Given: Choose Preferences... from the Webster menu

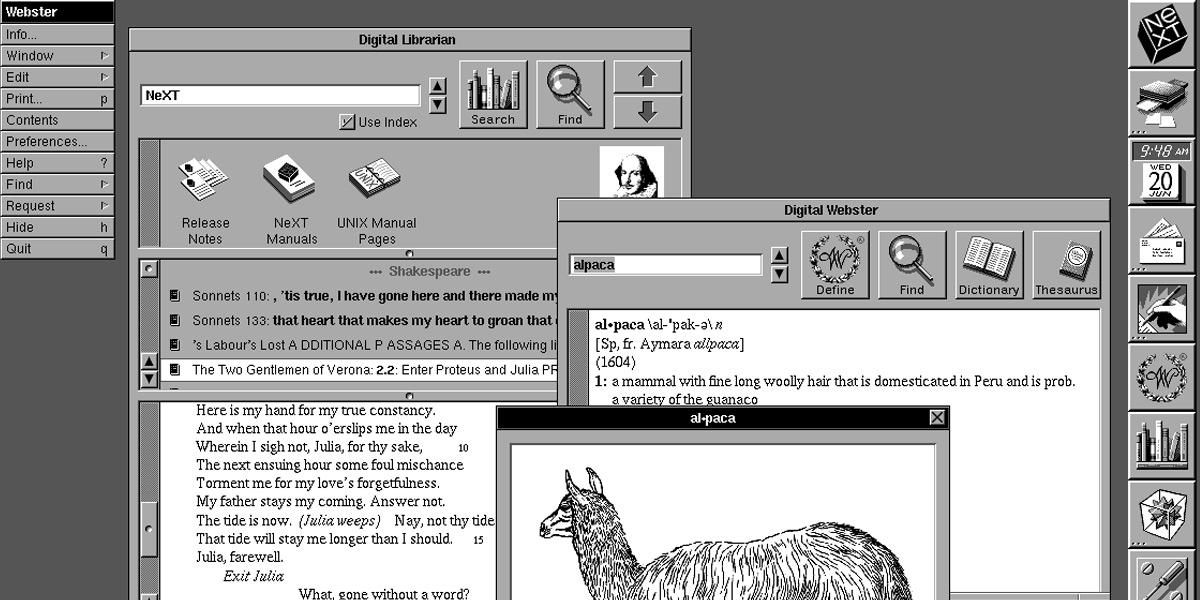Looking at the screenshot, I should (57, 142).
